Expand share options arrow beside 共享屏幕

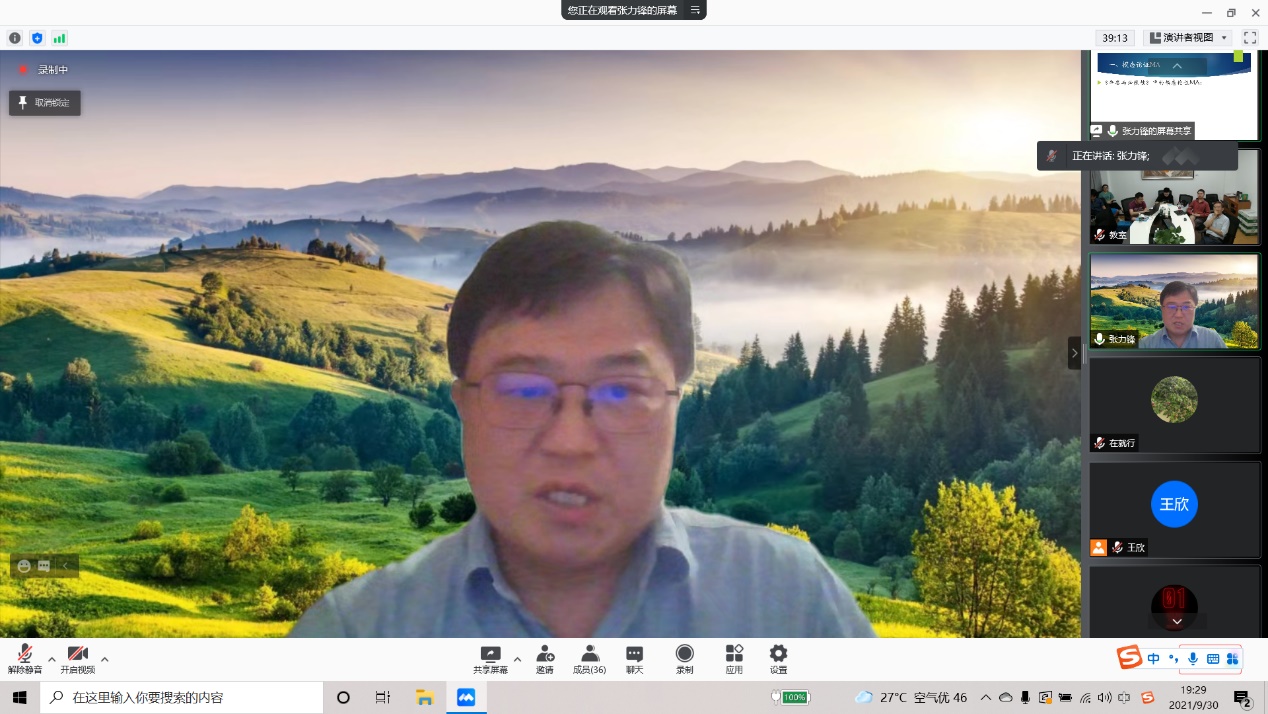tap(517, 659)
